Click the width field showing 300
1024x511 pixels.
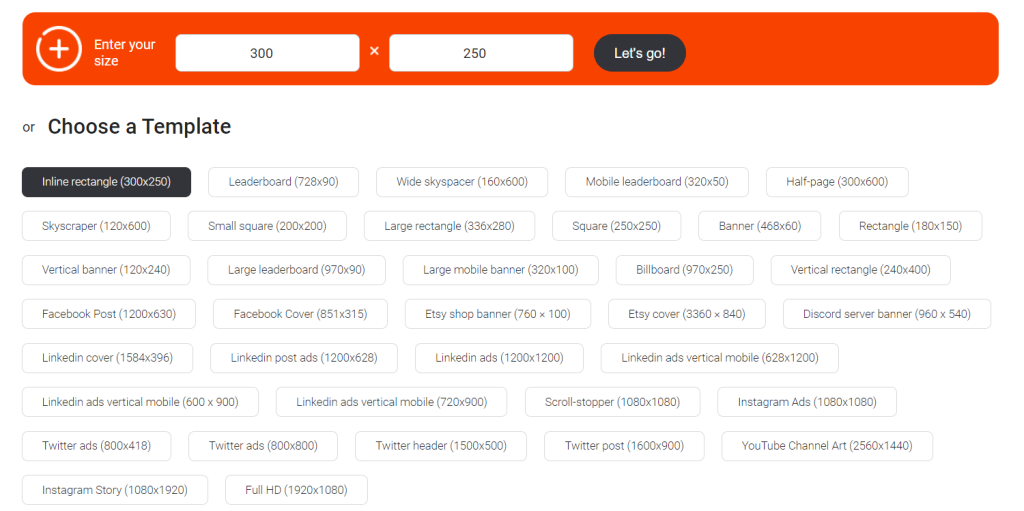tap(267, 53)
